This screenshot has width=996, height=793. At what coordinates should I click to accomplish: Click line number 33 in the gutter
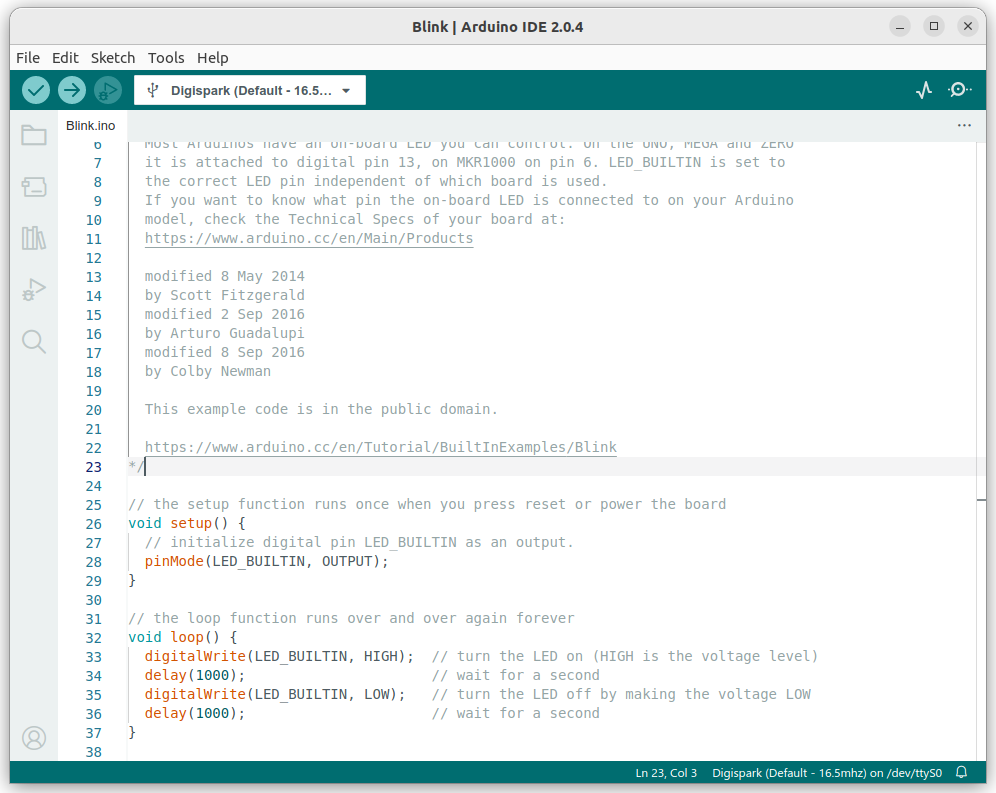pos(93,657)
